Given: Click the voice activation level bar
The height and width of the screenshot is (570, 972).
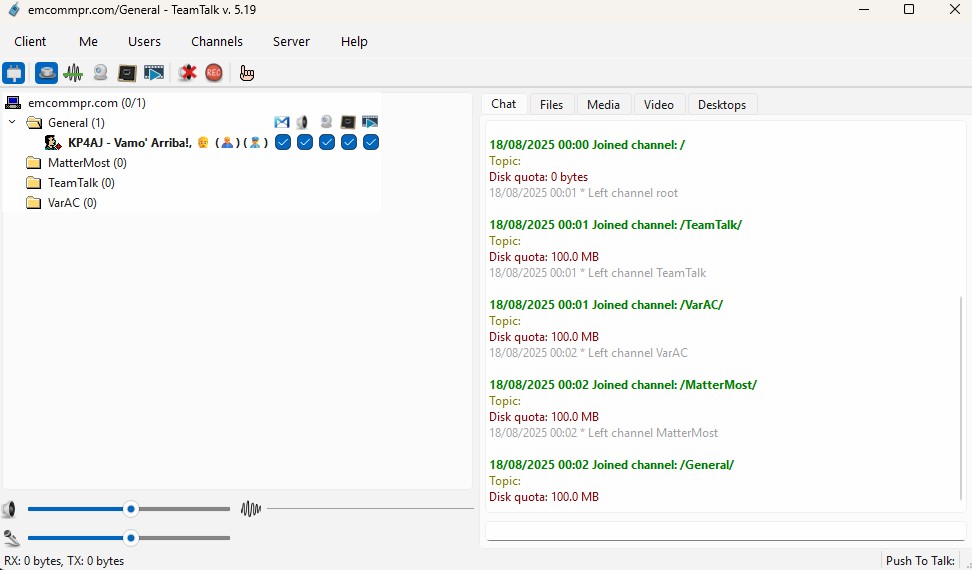Looking at the screenshot, I should pyautogui.click(x=371, y=509).
